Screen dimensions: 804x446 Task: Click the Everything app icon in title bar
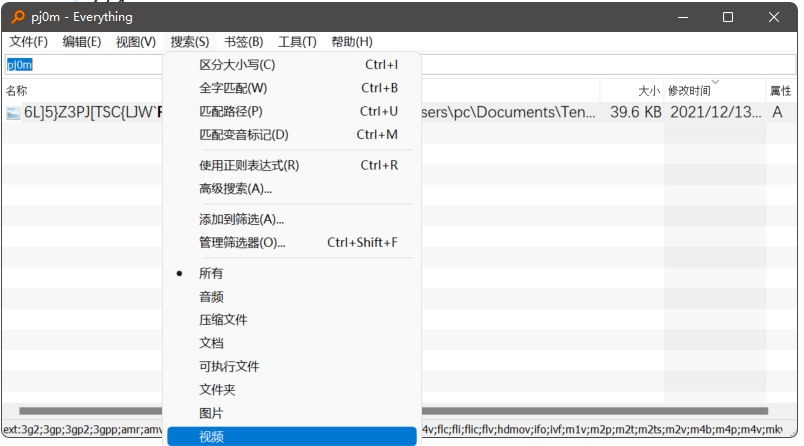point(18,17)
